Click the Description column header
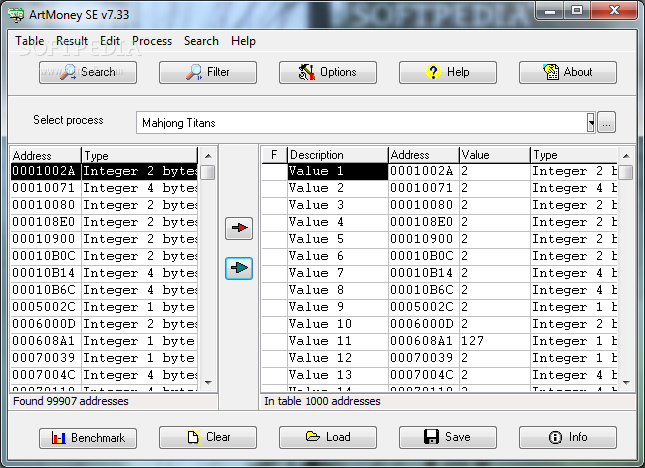Viewport: 645px width, 468px height. tap(337, 155)
